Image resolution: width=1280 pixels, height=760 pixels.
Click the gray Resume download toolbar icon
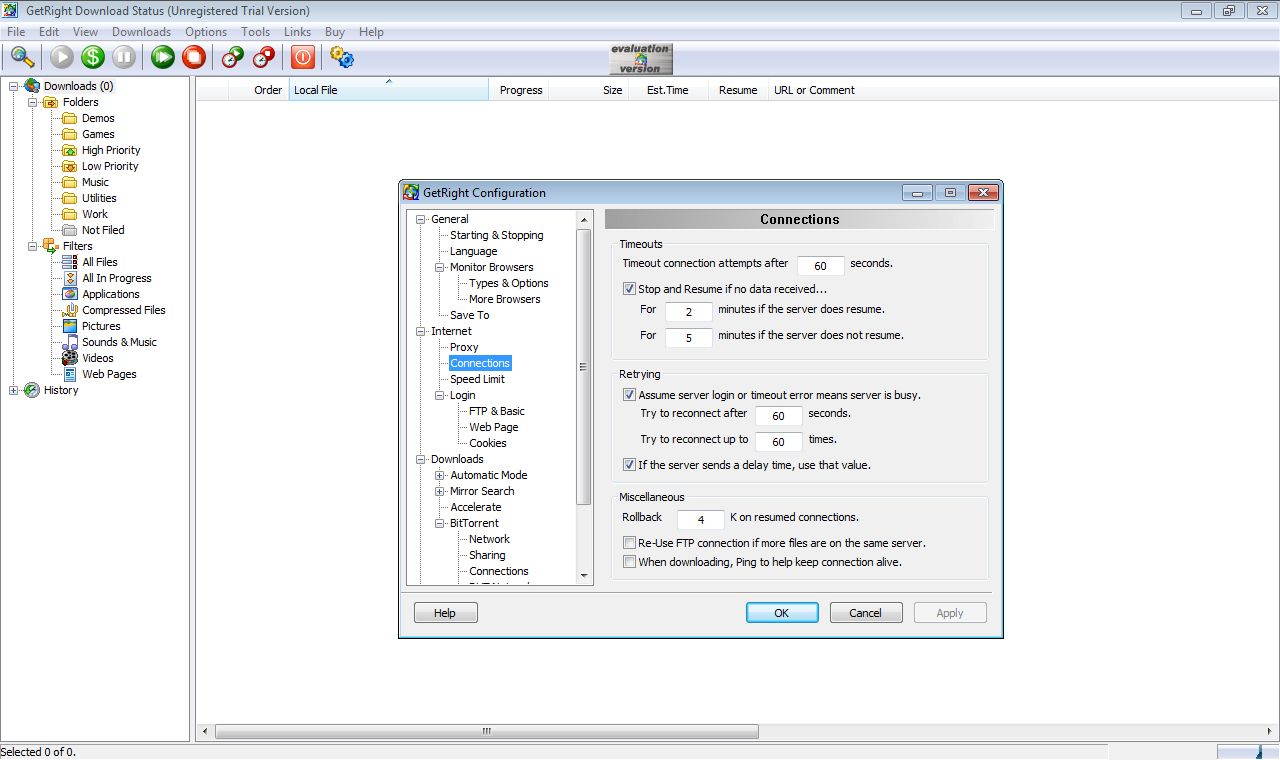click(x=62, y=57)
